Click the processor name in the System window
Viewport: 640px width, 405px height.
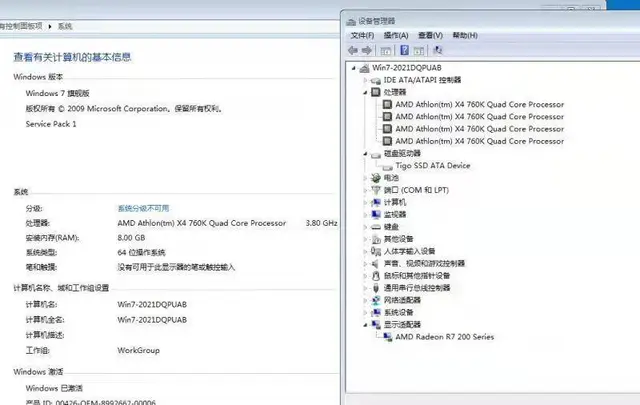(202, 223)
